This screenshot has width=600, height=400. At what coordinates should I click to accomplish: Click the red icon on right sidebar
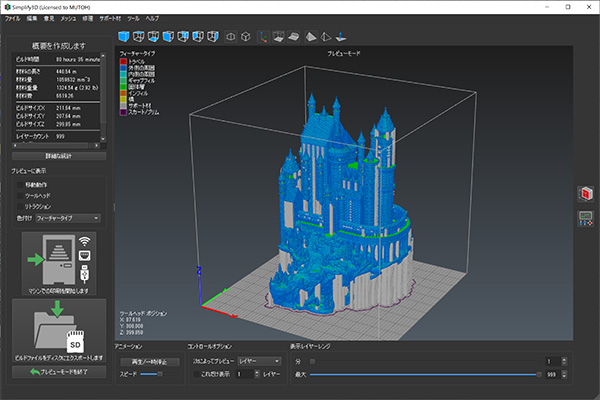tap(586, 193)
